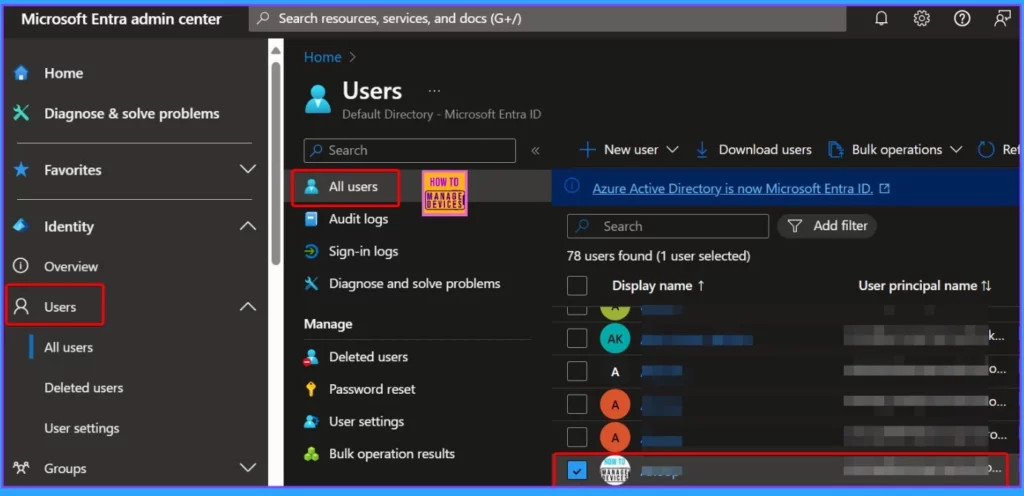Sort by Display name column header

pos(659,286)
